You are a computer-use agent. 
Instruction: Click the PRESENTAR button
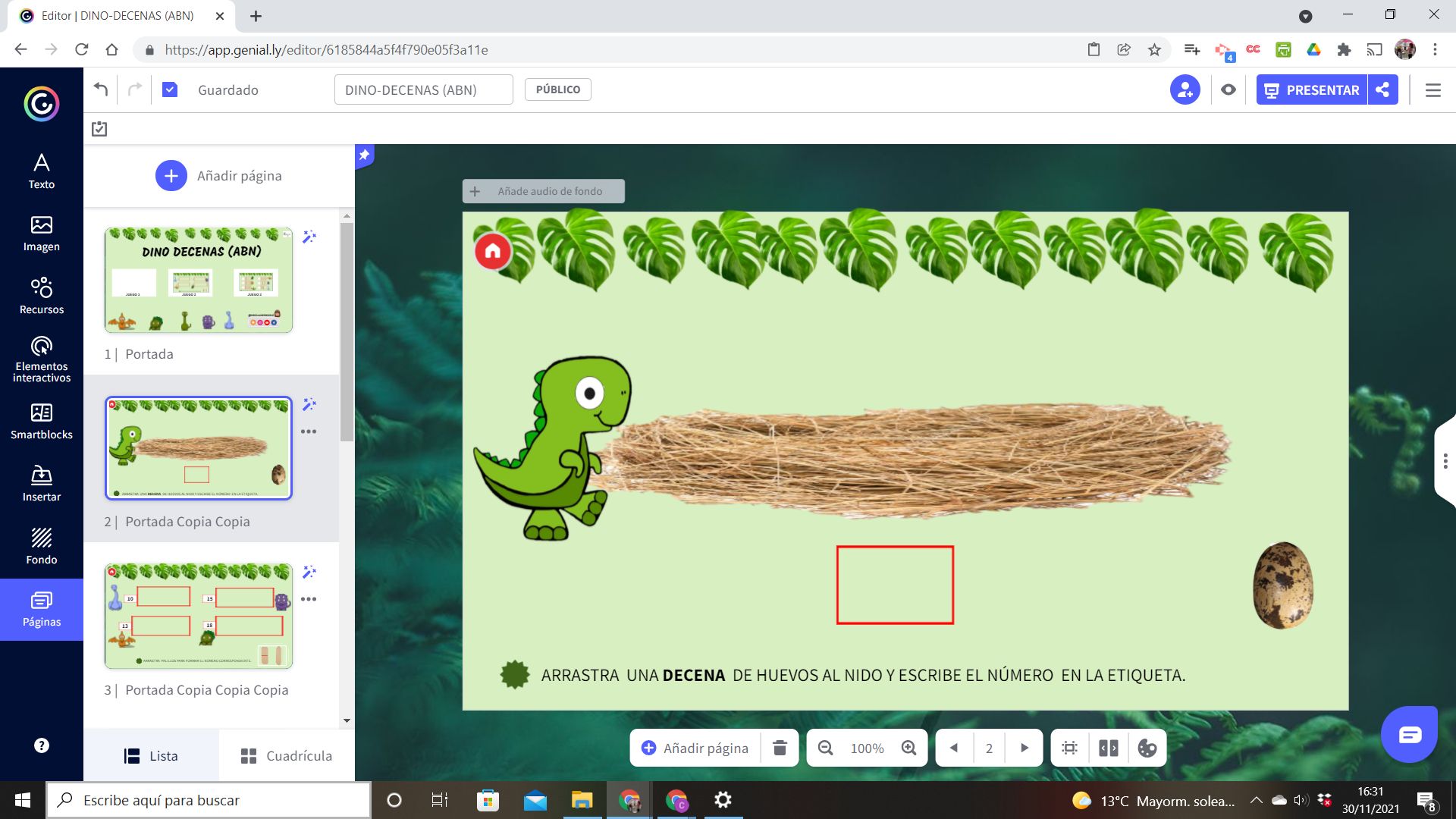(x=1312, y=89)
